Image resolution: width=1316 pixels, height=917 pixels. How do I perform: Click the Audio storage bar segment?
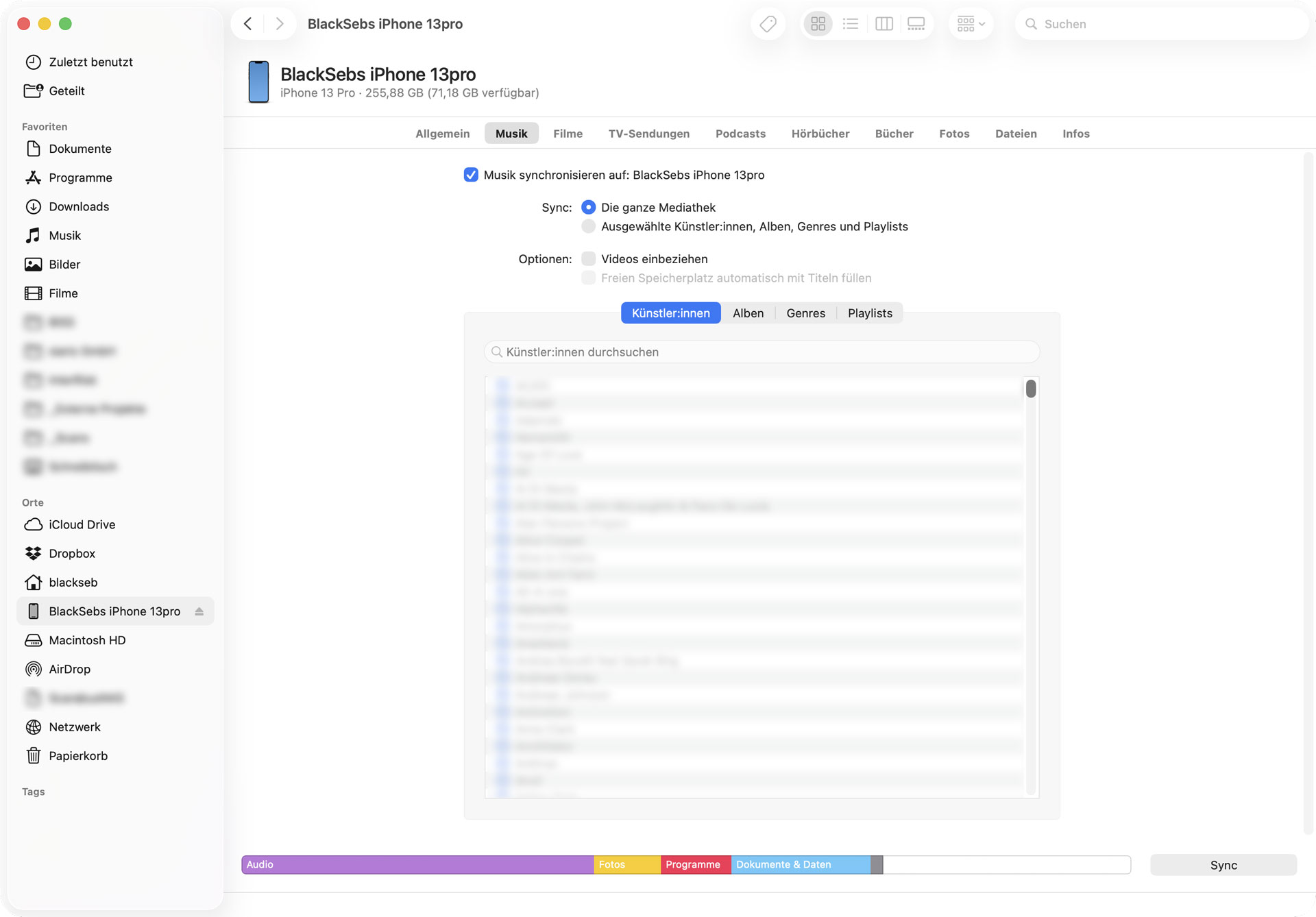(x=417, y=865)
